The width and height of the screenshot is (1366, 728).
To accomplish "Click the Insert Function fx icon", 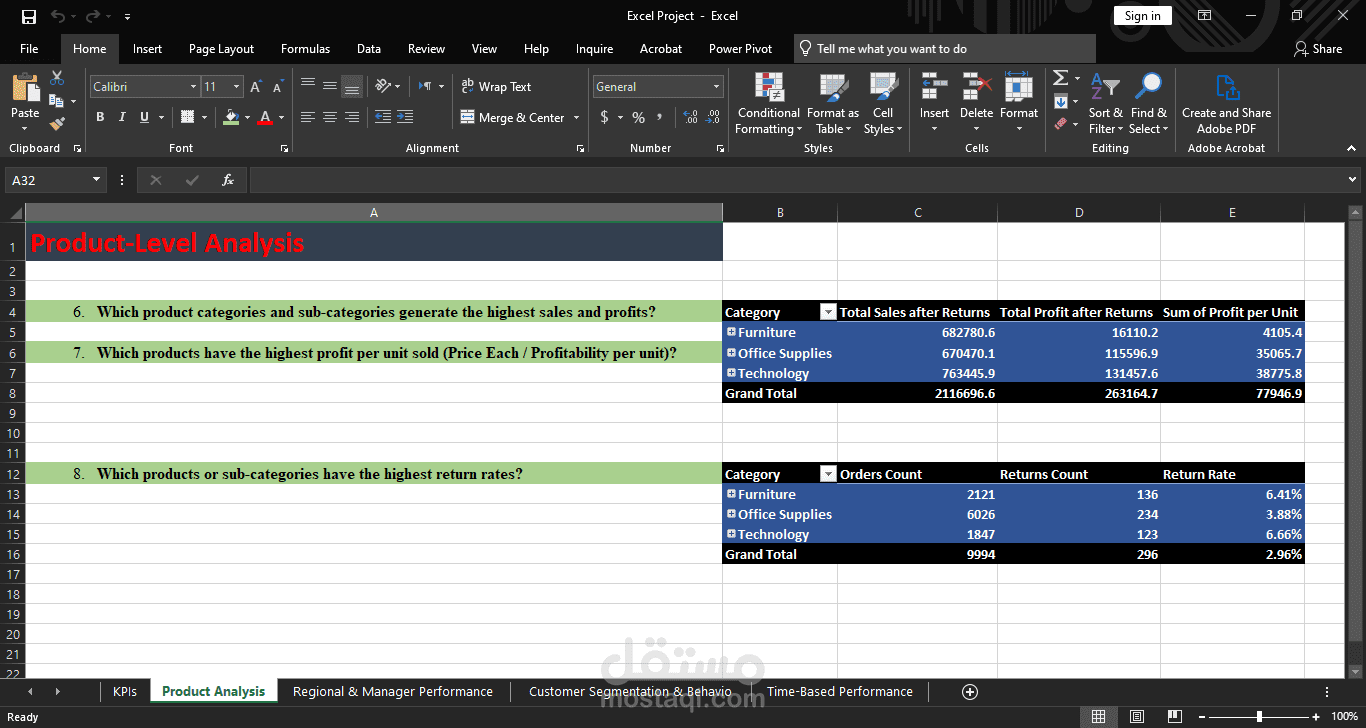I will (228, 180).
